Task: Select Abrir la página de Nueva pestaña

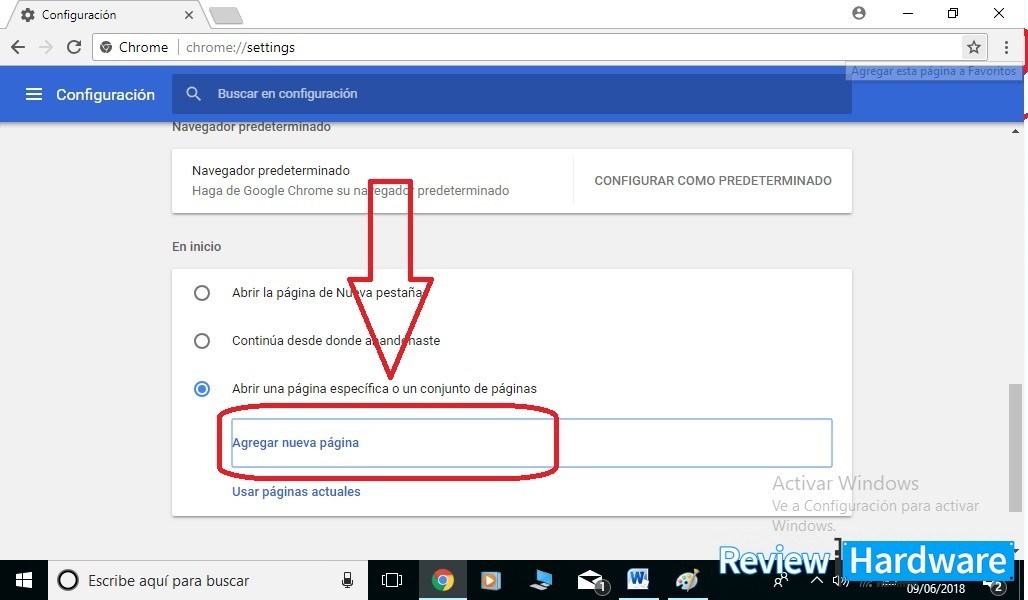Action: click(x=202, y=292)
